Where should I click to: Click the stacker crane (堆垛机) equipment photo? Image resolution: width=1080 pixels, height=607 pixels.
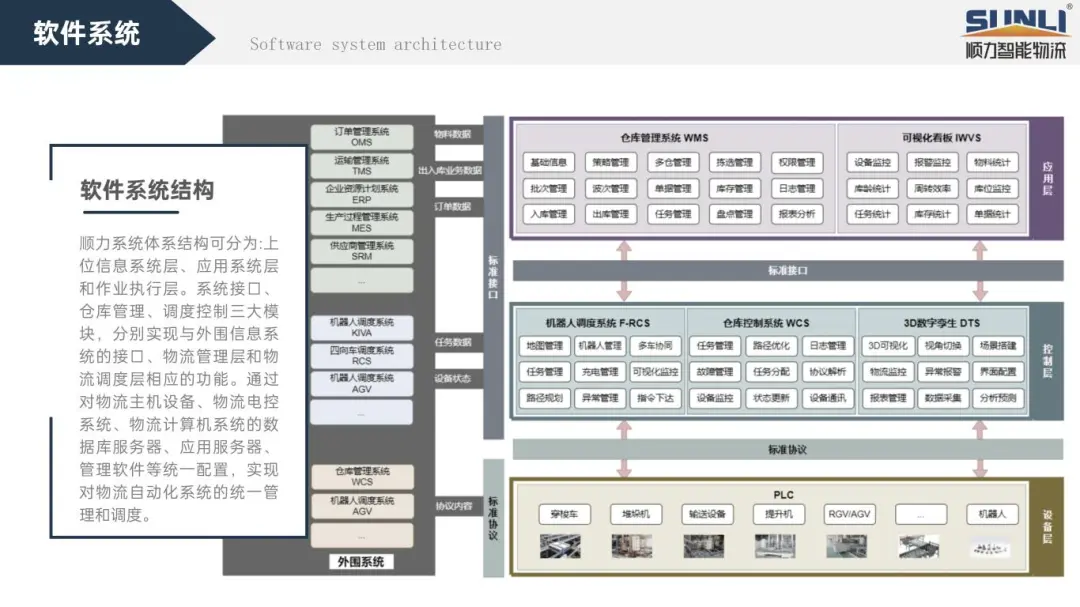coord(632,546)
